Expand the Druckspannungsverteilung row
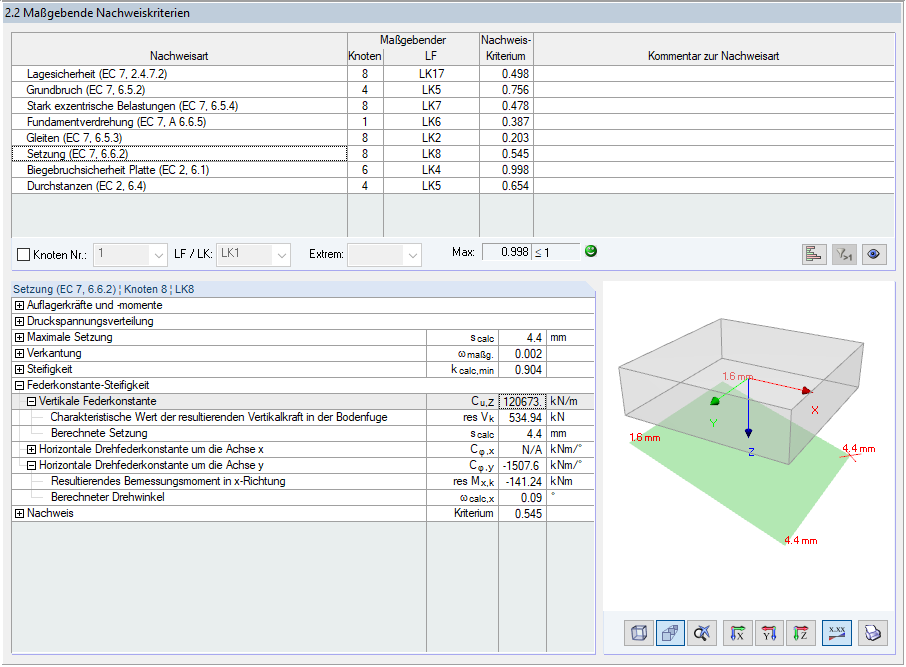The image size is (906, 667). [19, 321]
